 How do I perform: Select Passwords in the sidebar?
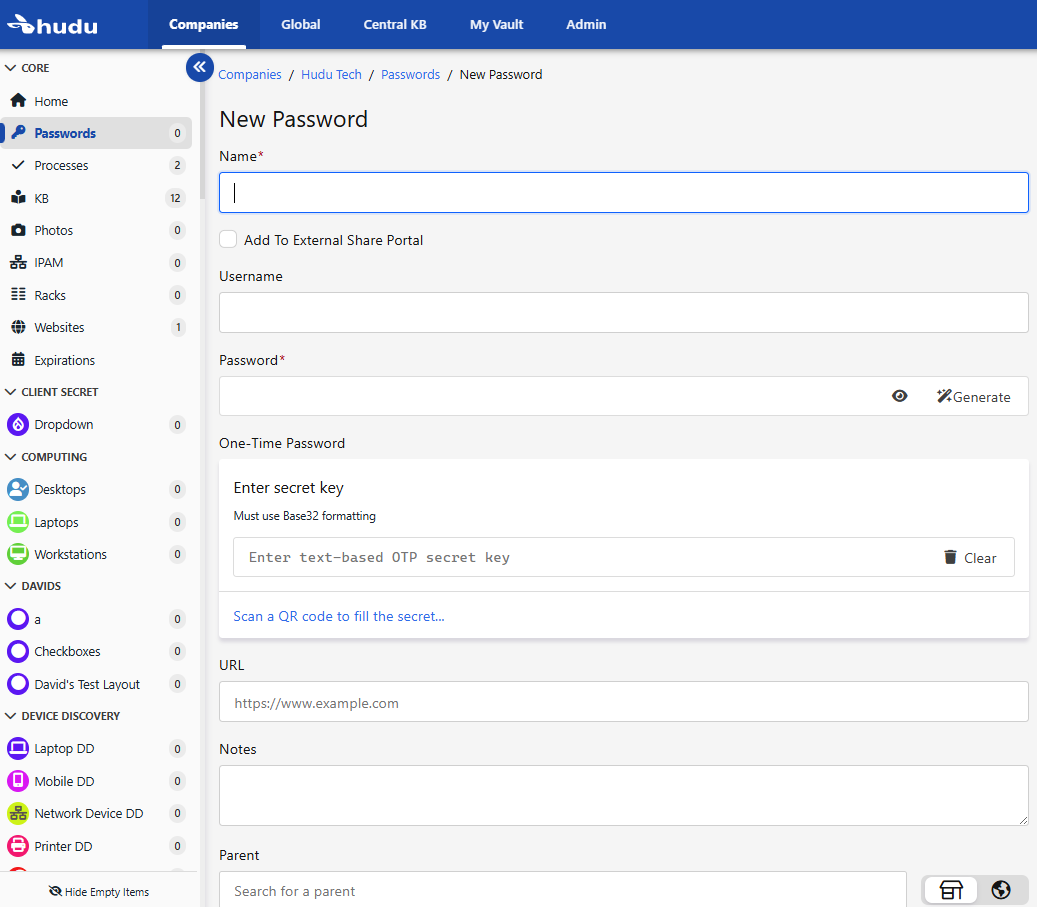pos(96,133)
